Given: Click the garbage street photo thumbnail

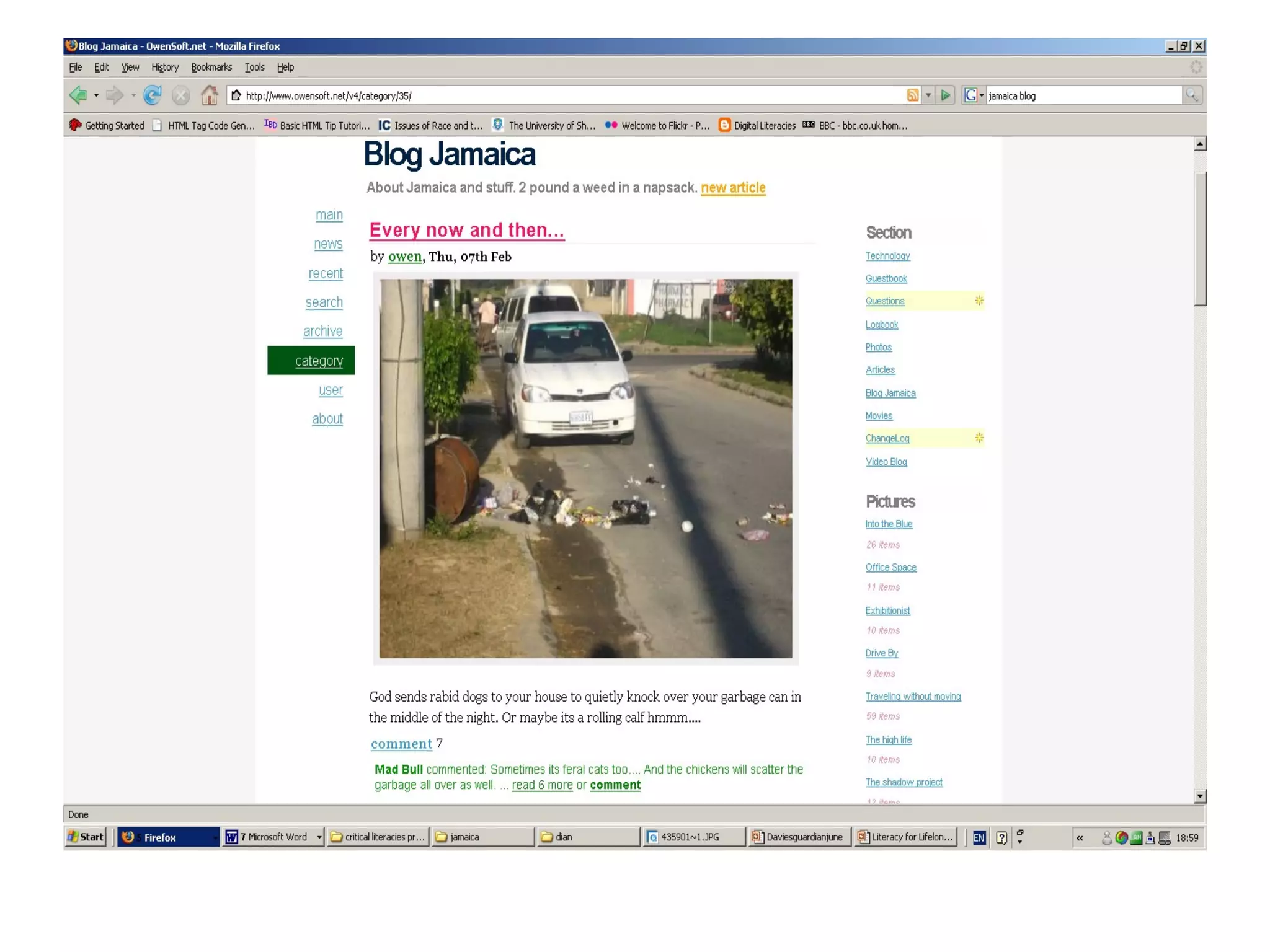Looking at the screenshot, I should [x=585, y=468].
